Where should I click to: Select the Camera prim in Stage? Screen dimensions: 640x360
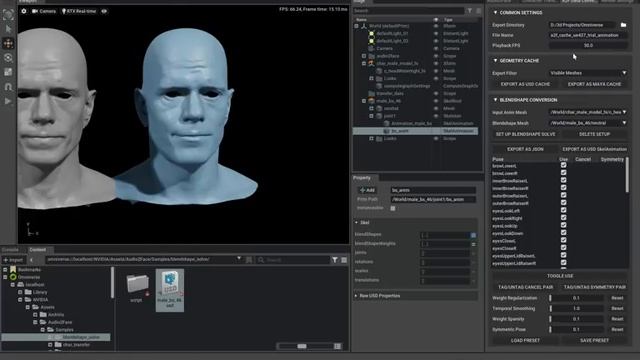(384, 49)
